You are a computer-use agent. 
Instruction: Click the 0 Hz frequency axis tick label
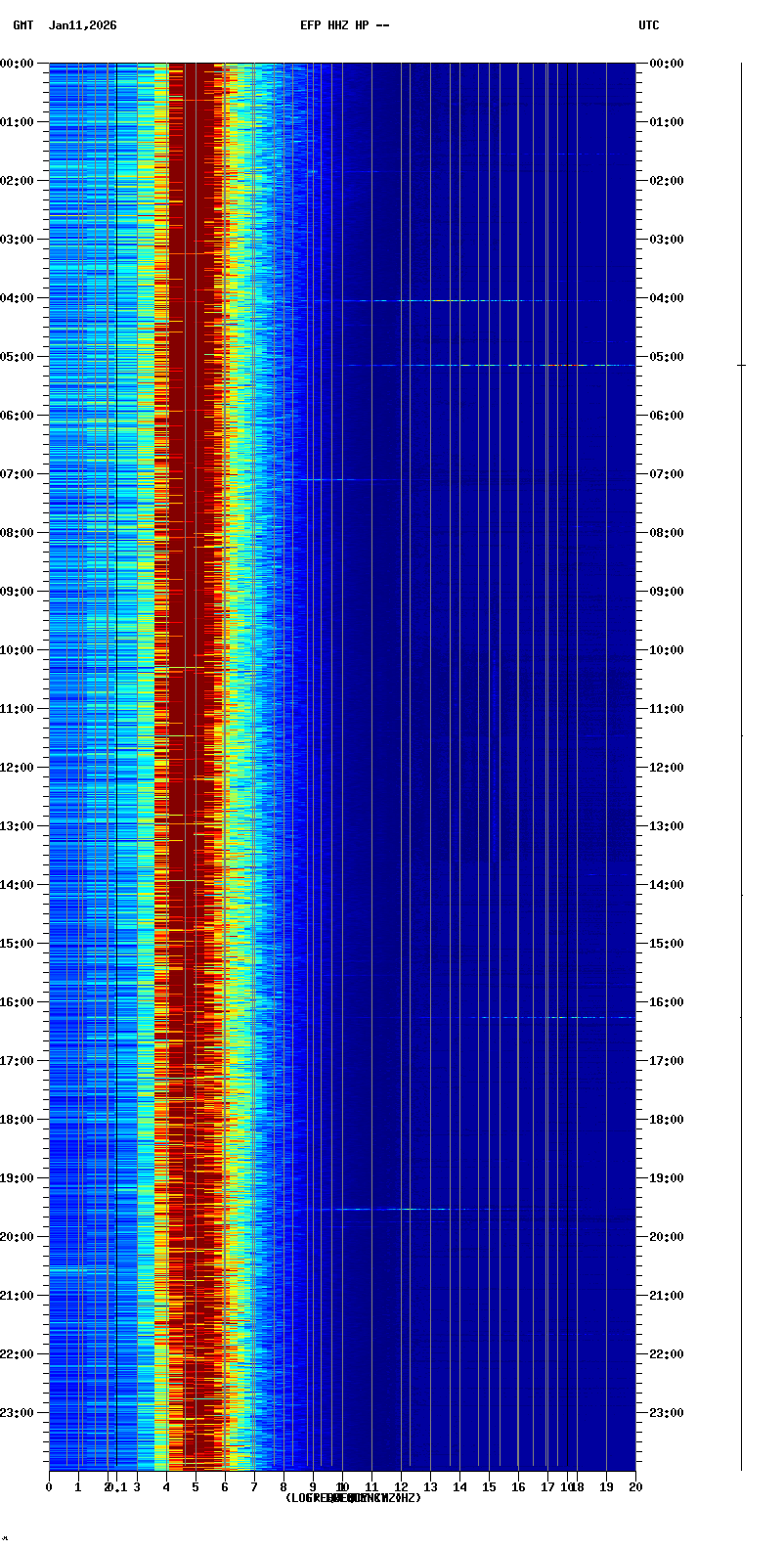click(49, 1487)
